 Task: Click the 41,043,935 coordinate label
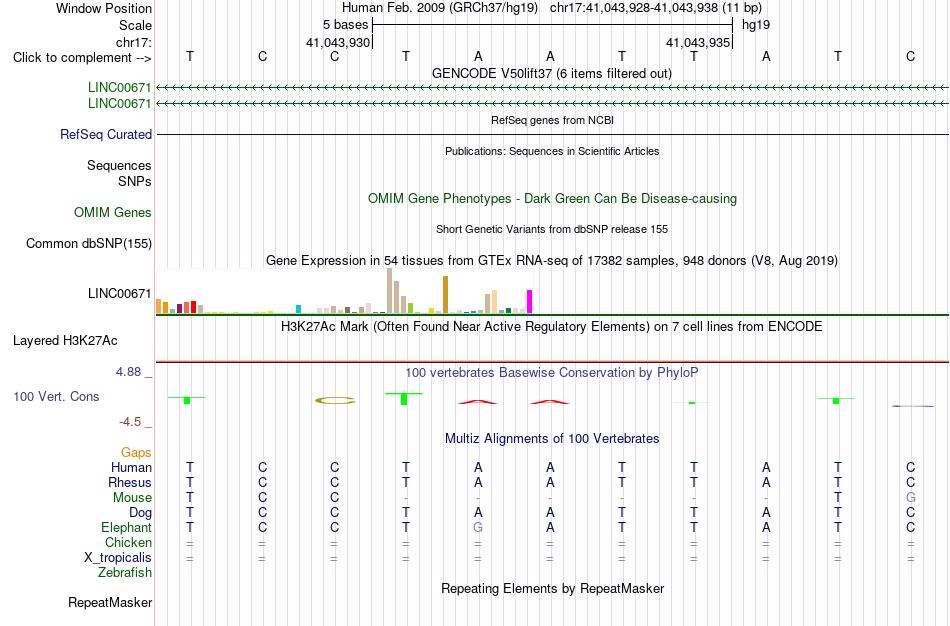[x=697, y=42]
